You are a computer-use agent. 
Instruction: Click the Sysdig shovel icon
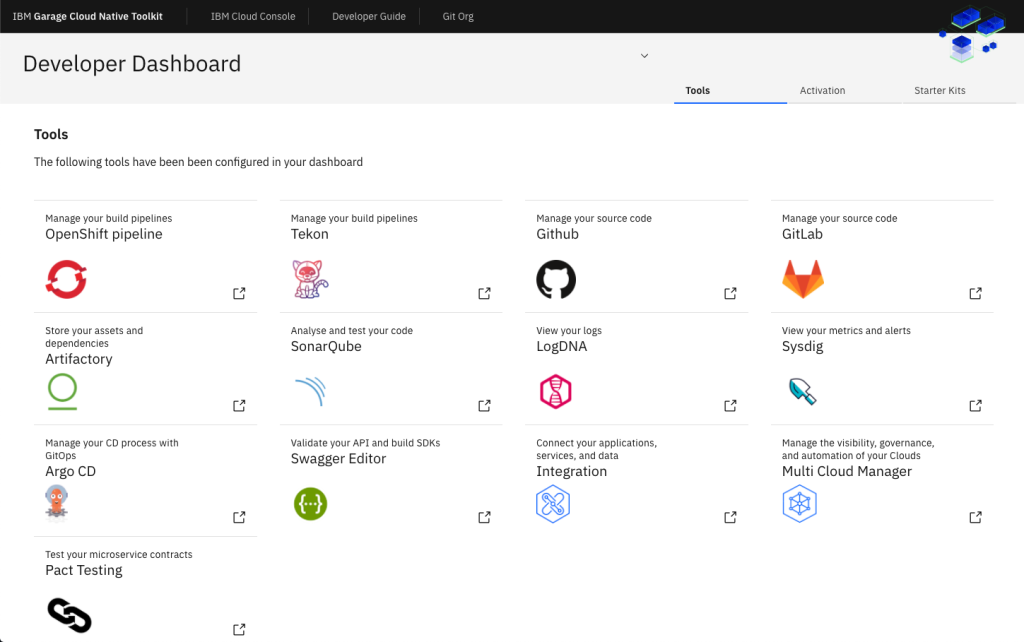pos(802,391)
